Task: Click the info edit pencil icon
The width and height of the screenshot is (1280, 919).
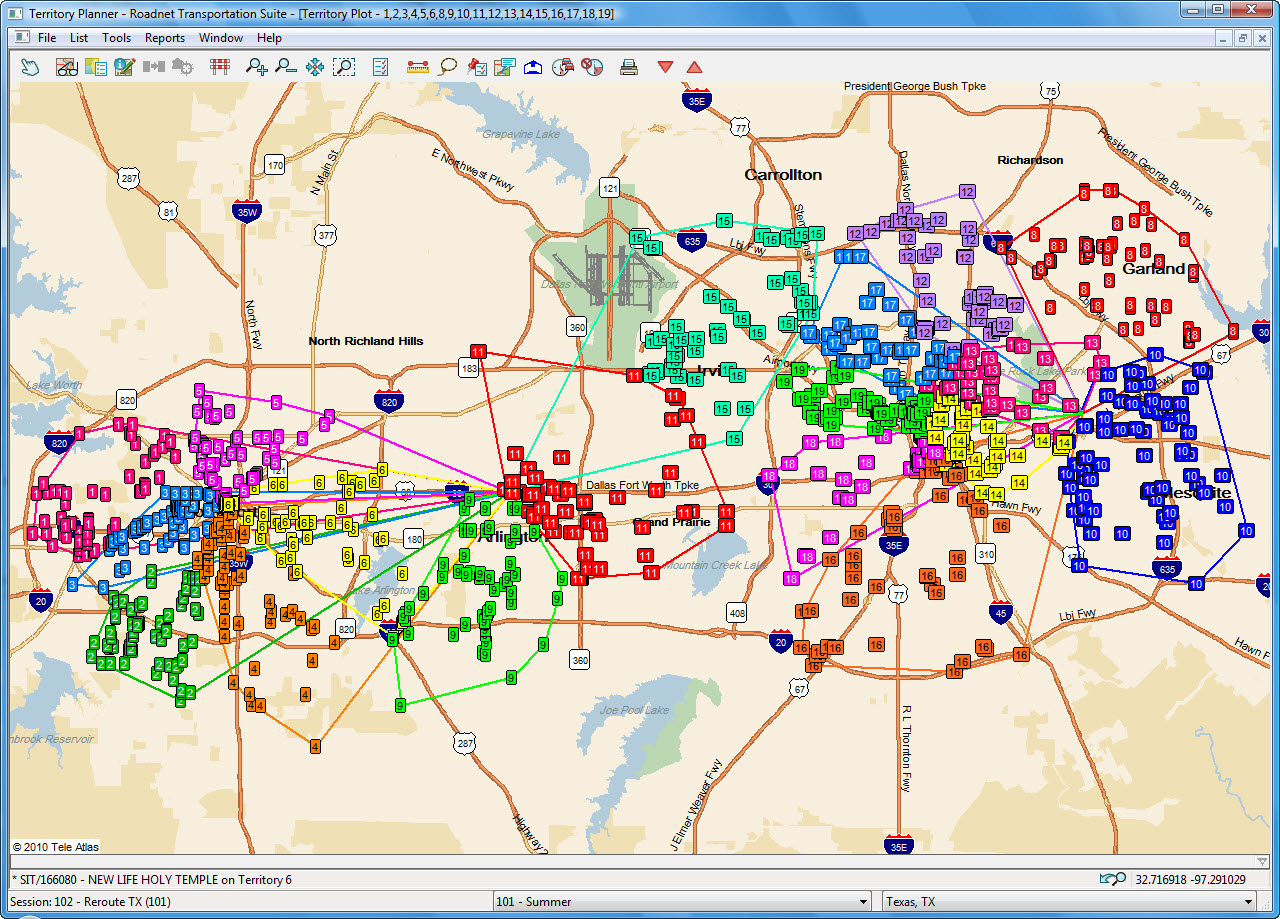Action: click(125, 67)
